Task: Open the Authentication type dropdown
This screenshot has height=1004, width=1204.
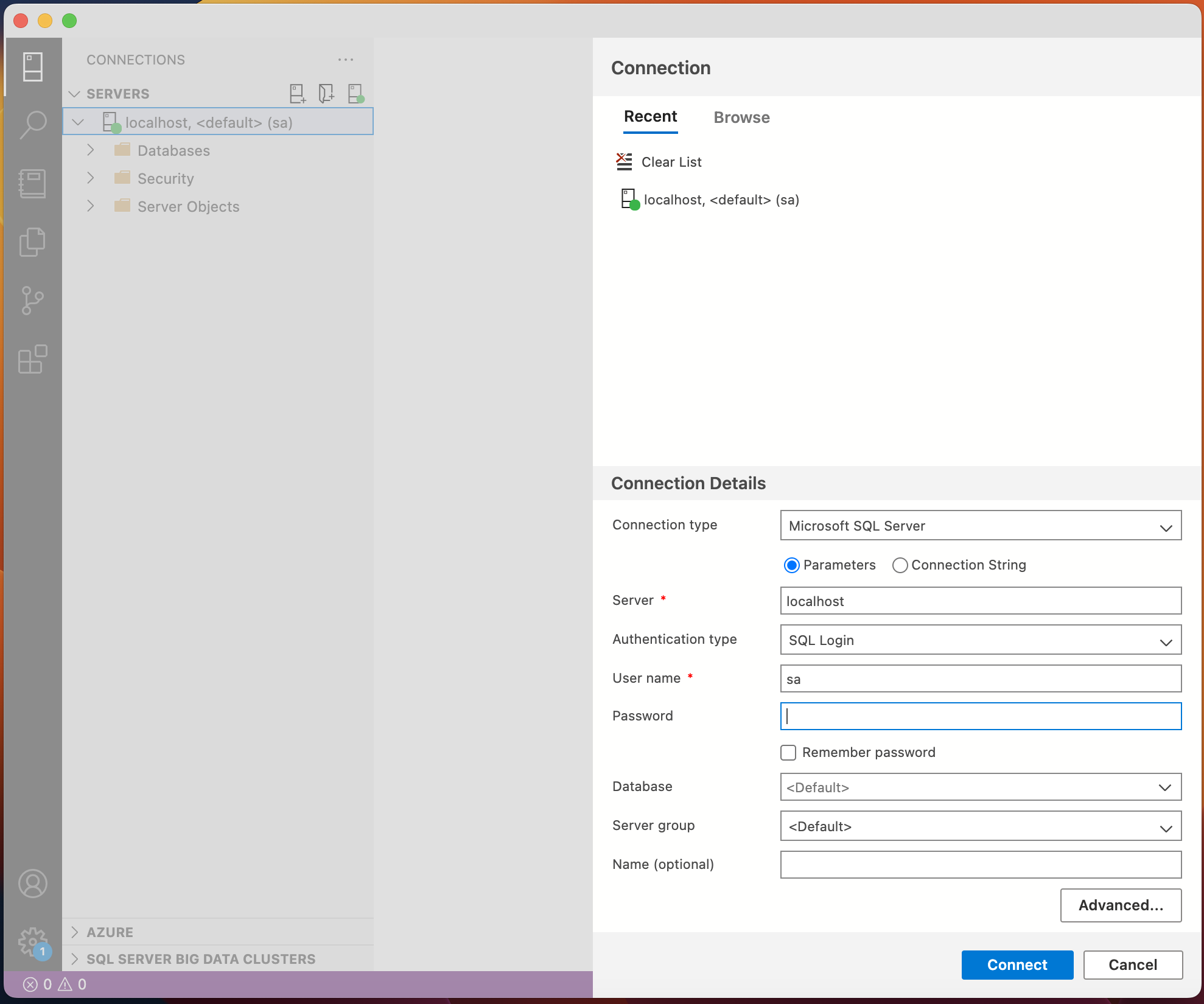Action: coord(980,640)
